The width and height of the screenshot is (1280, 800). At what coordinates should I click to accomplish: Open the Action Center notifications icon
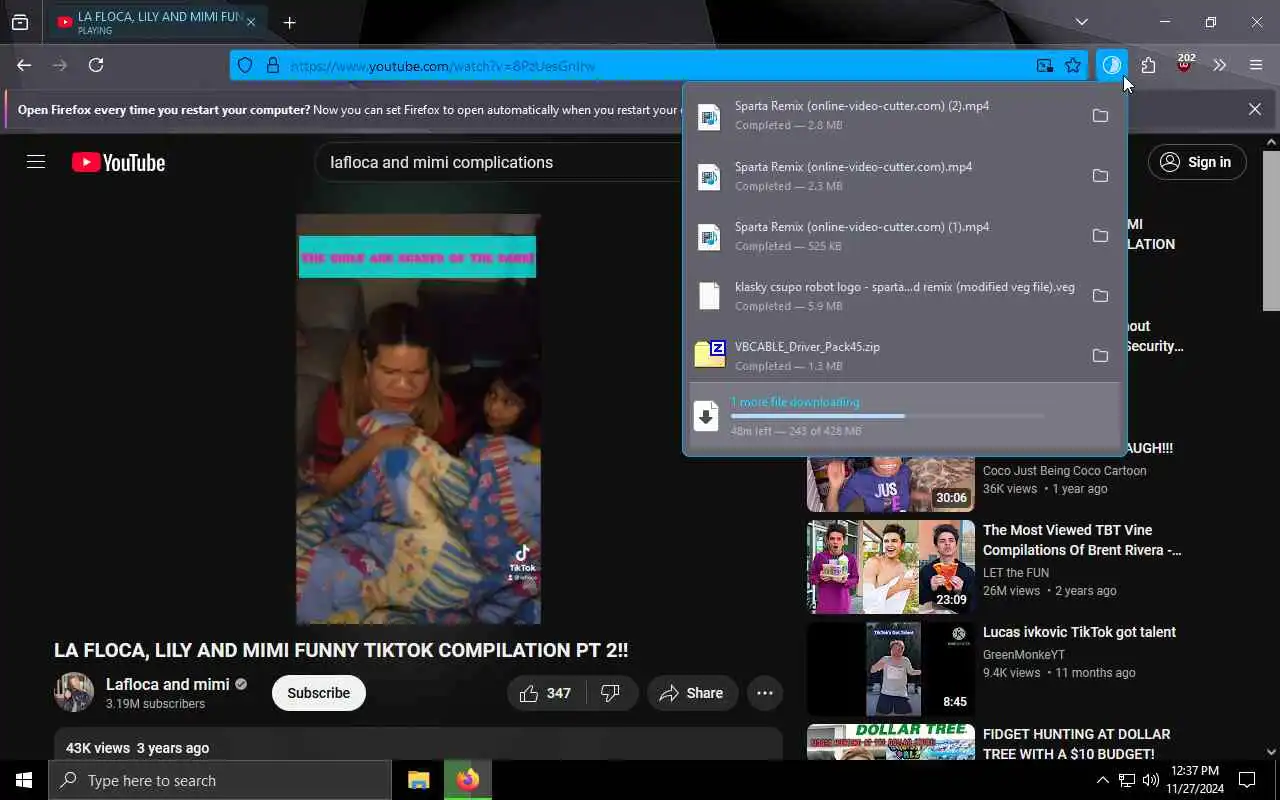pos(1247,780)
